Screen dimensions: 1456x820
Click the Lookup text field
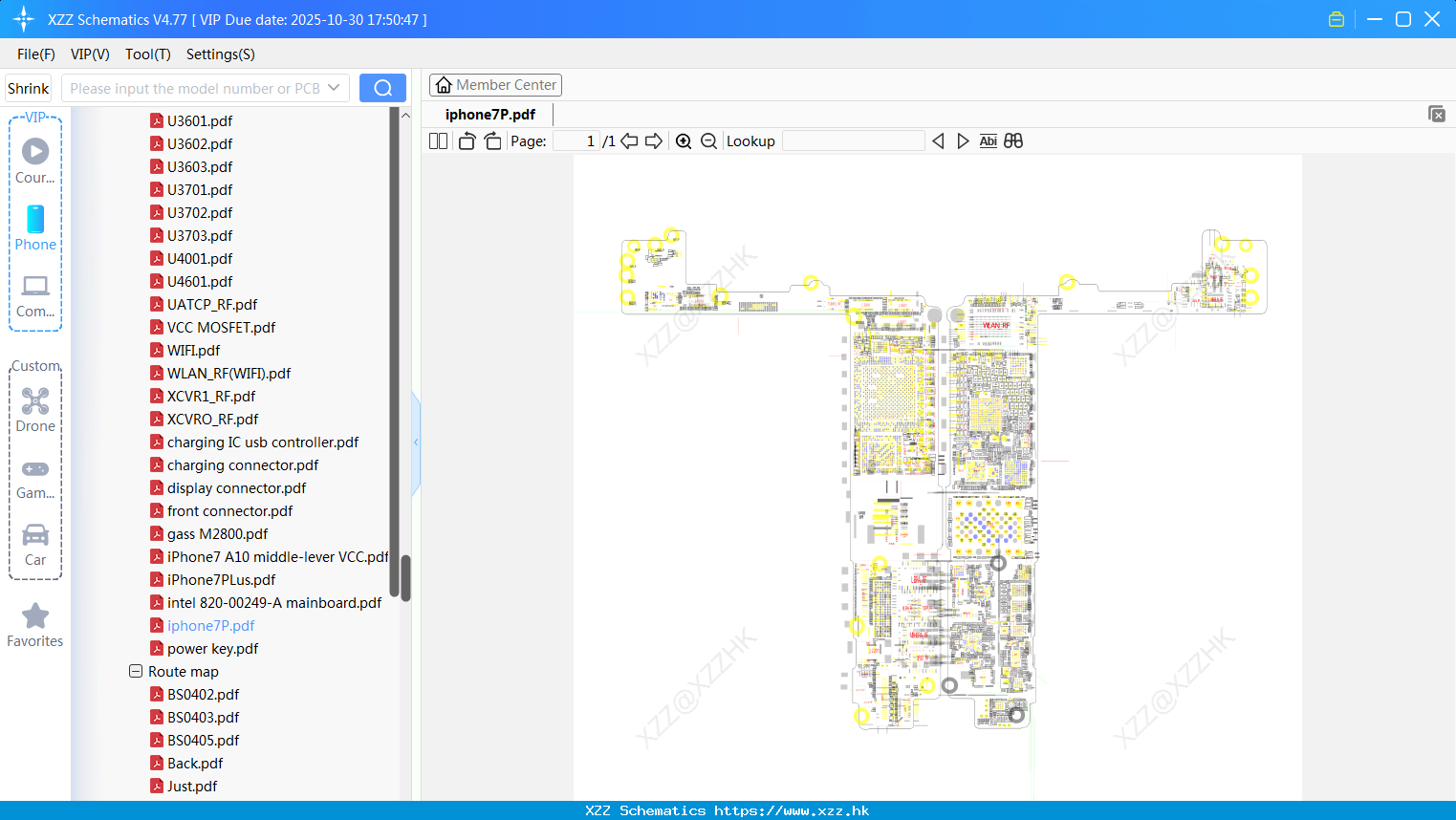tap(854, 140)
